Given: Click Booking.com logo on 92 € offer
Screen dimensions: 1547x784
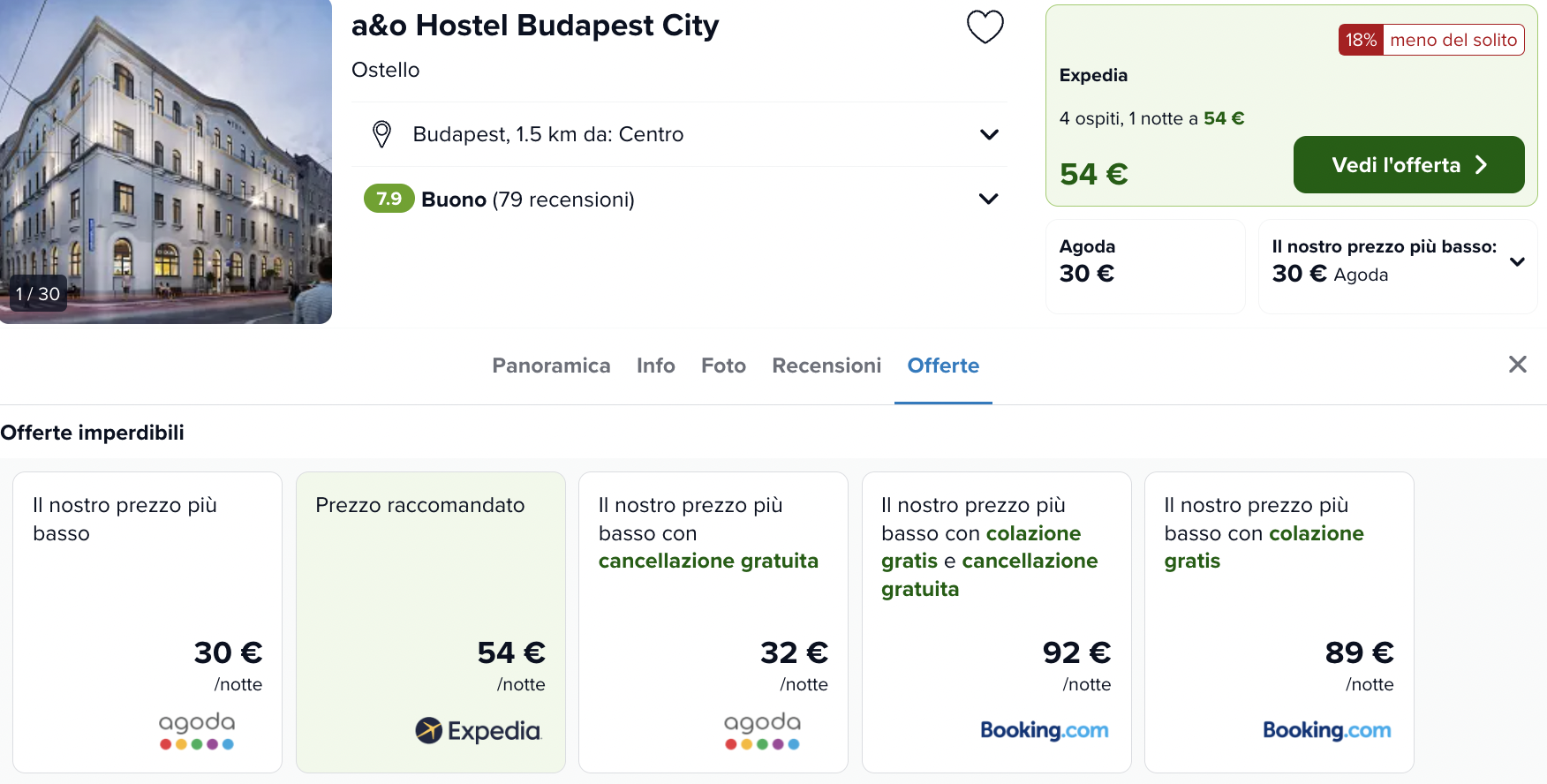Looking at the screenshot, I should (x=1045, y=730).
